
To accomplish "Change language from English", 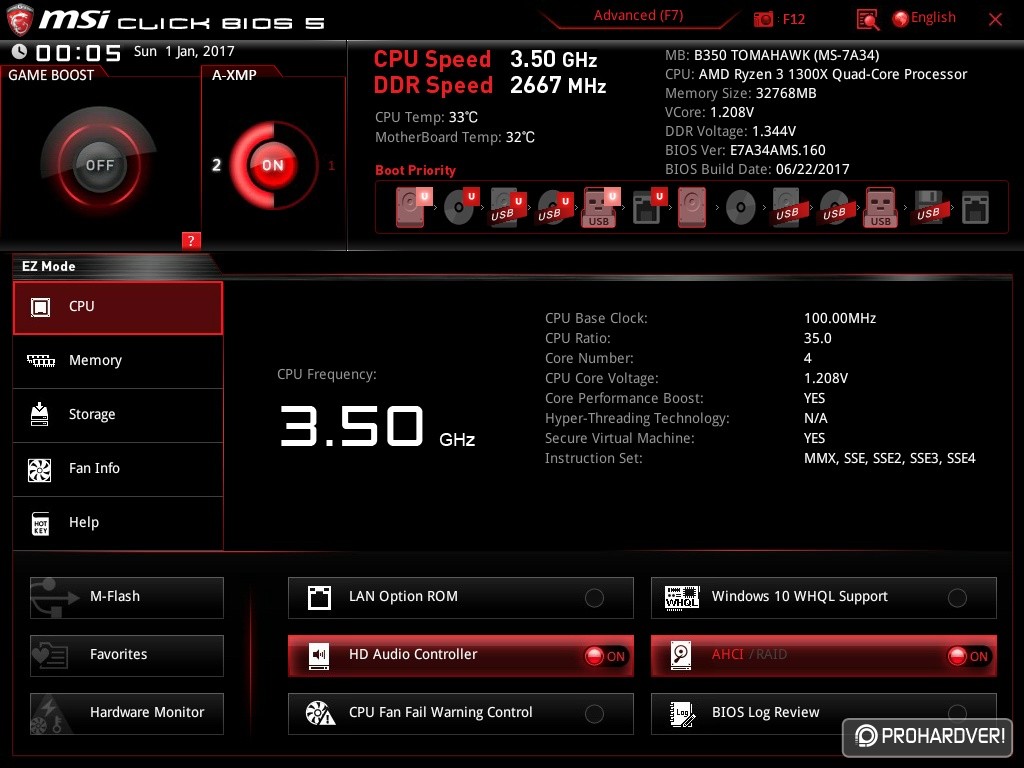I will coord(933,18).
